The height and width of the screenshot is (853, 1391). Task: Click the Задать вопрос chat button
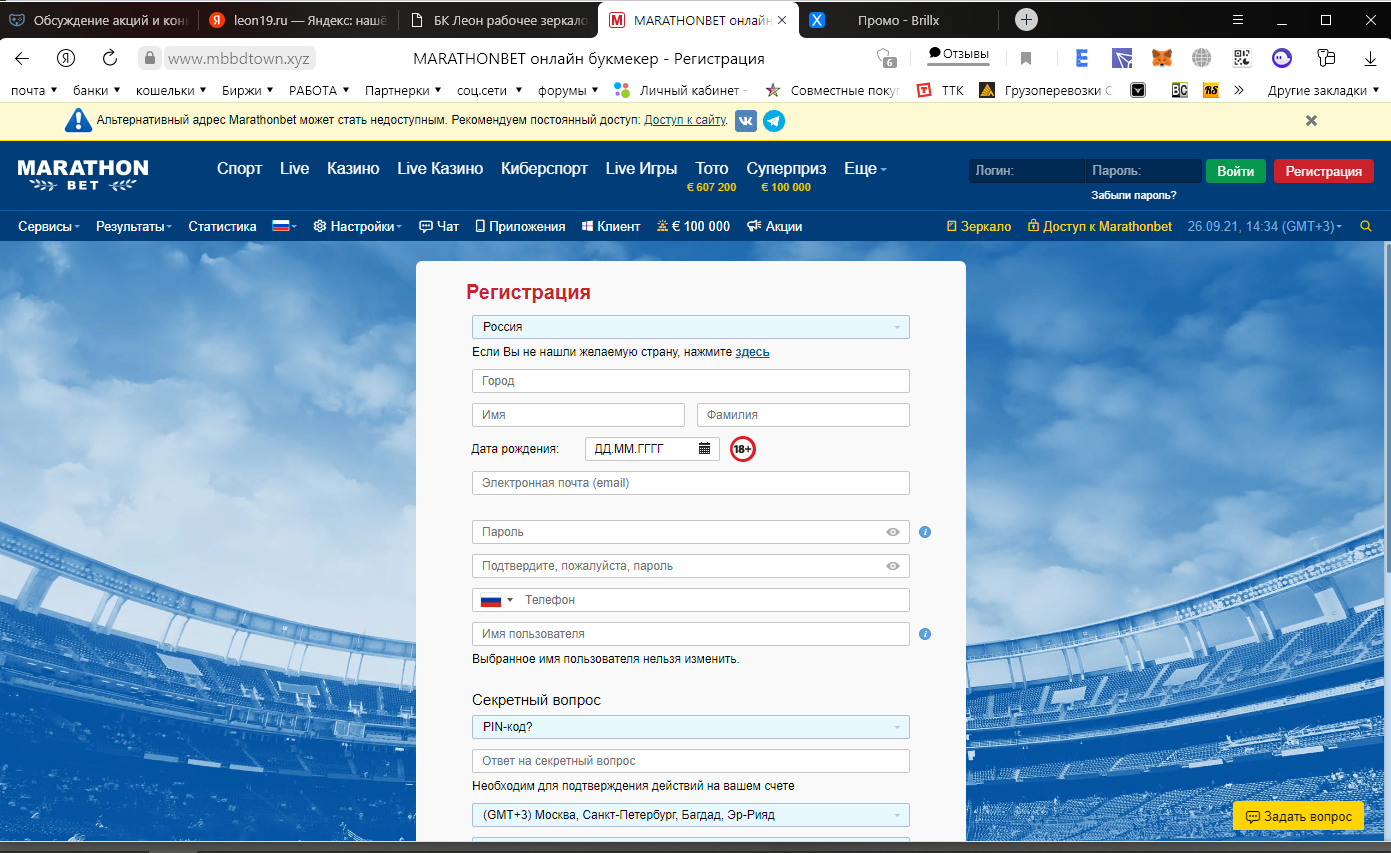[1298, 816]
